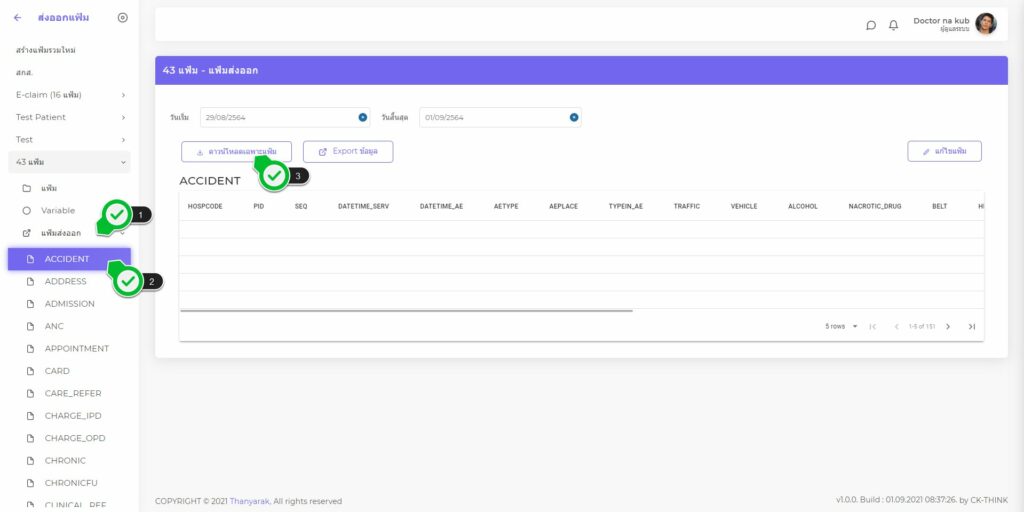The height and width of the screenshot is (512, 1024).
Task: Click the แก้ไขแฟ้ม edit button
Action: point(944,151)
